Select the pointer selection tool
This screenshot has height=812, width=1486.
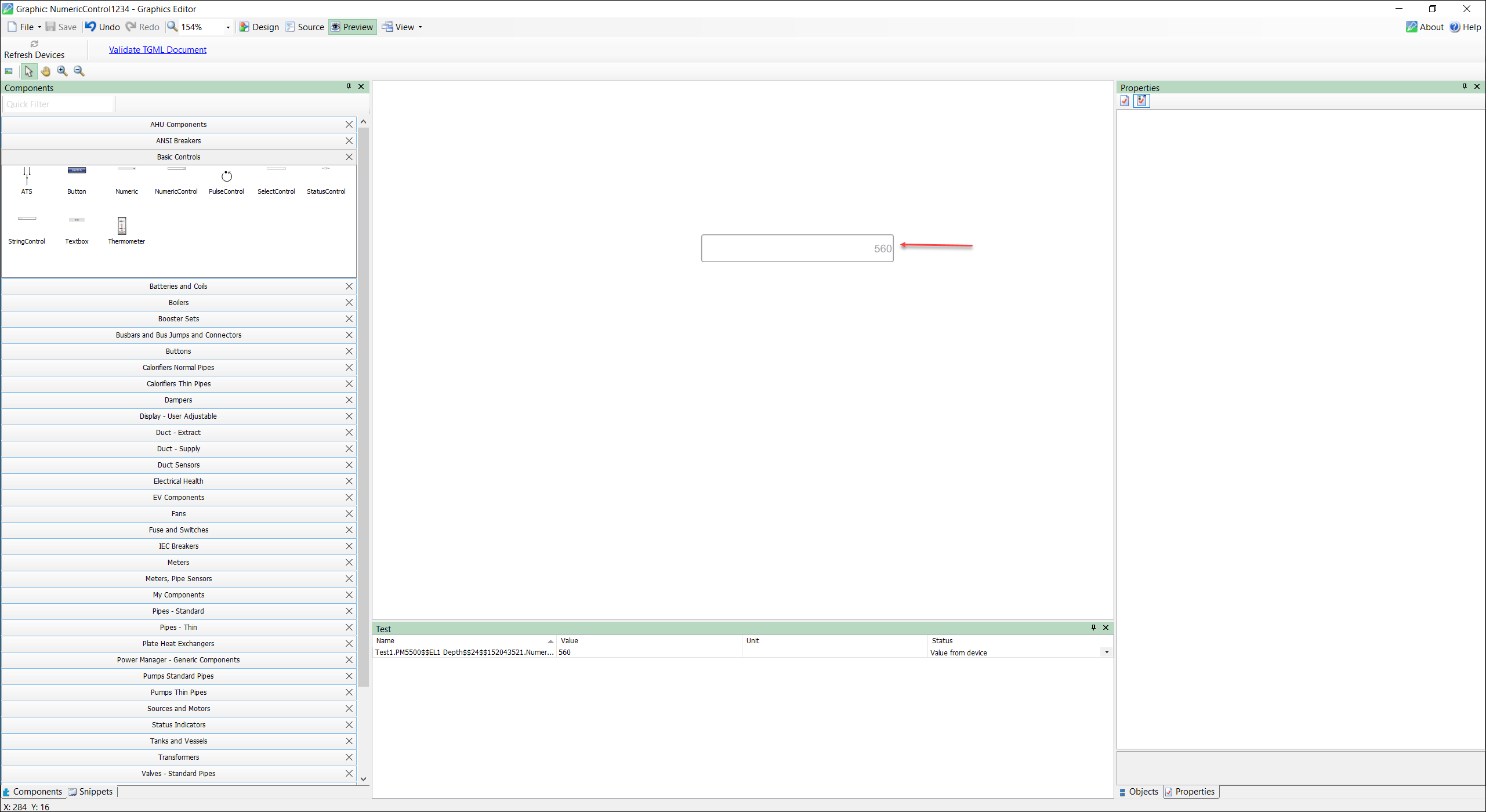tap(28, 71)
